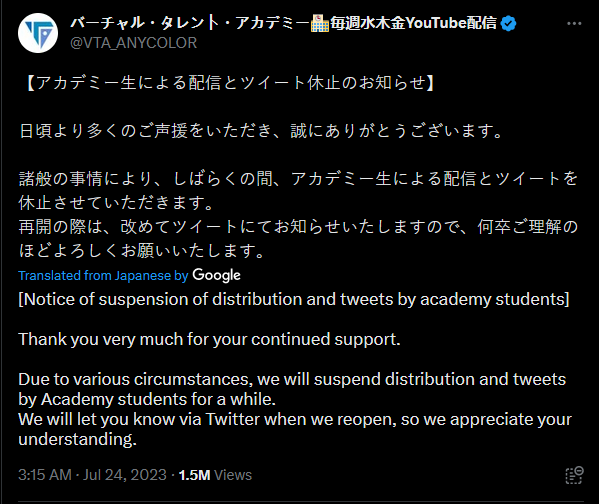The width and height of the screenshot is (599, 504).
Task: Click the blue verified checkmark badge
Action: click(x=508, y=23)
